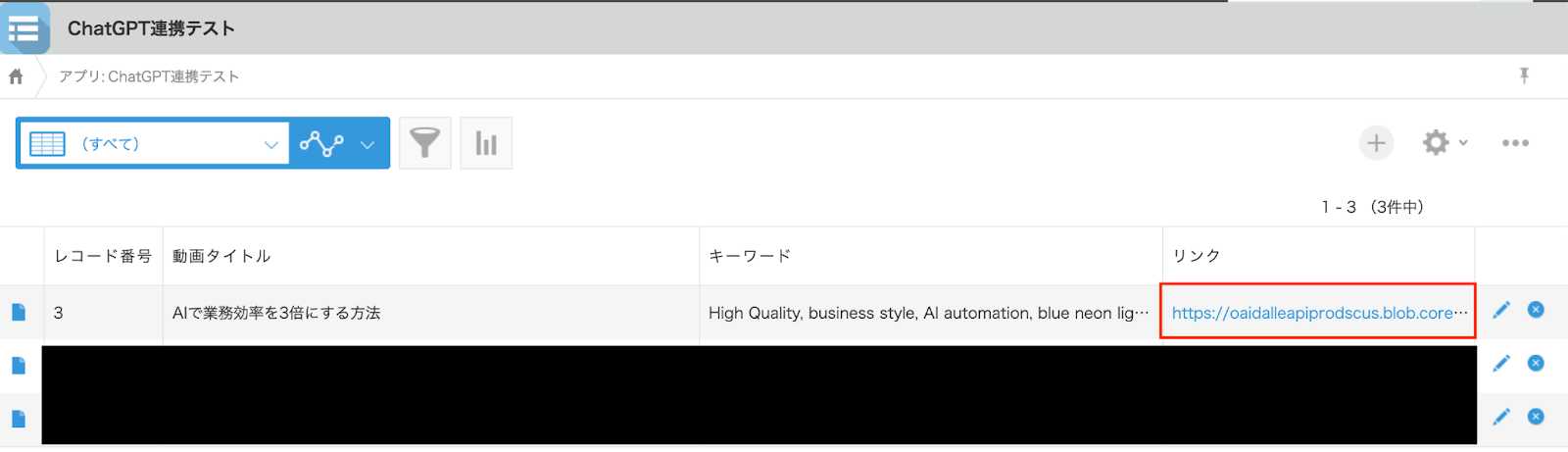
Task: Open the bar chart aggregate icon
Action: [486, 143]
